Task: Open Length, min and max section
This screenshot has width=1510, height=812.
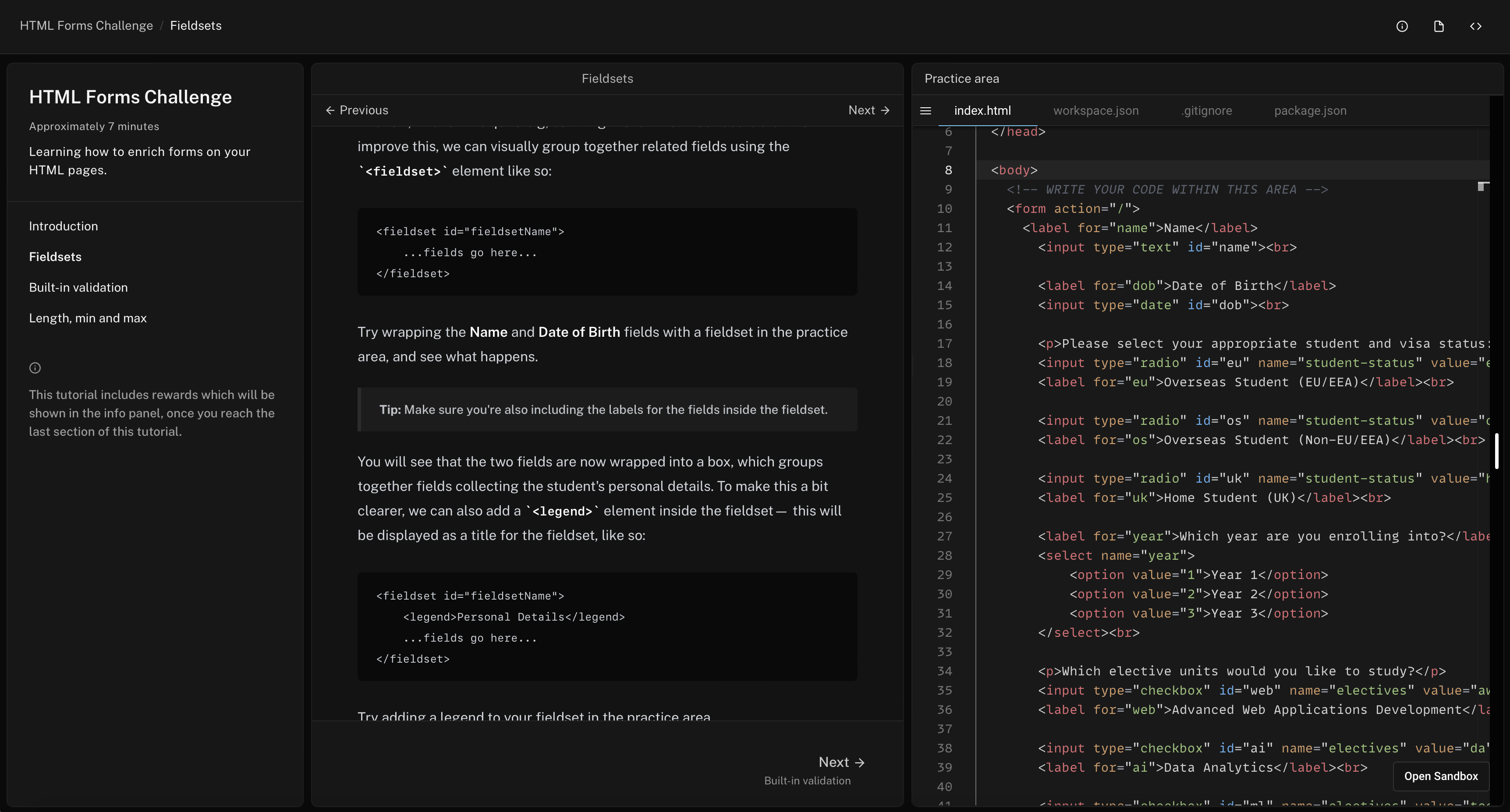Action: coord(88,318)
